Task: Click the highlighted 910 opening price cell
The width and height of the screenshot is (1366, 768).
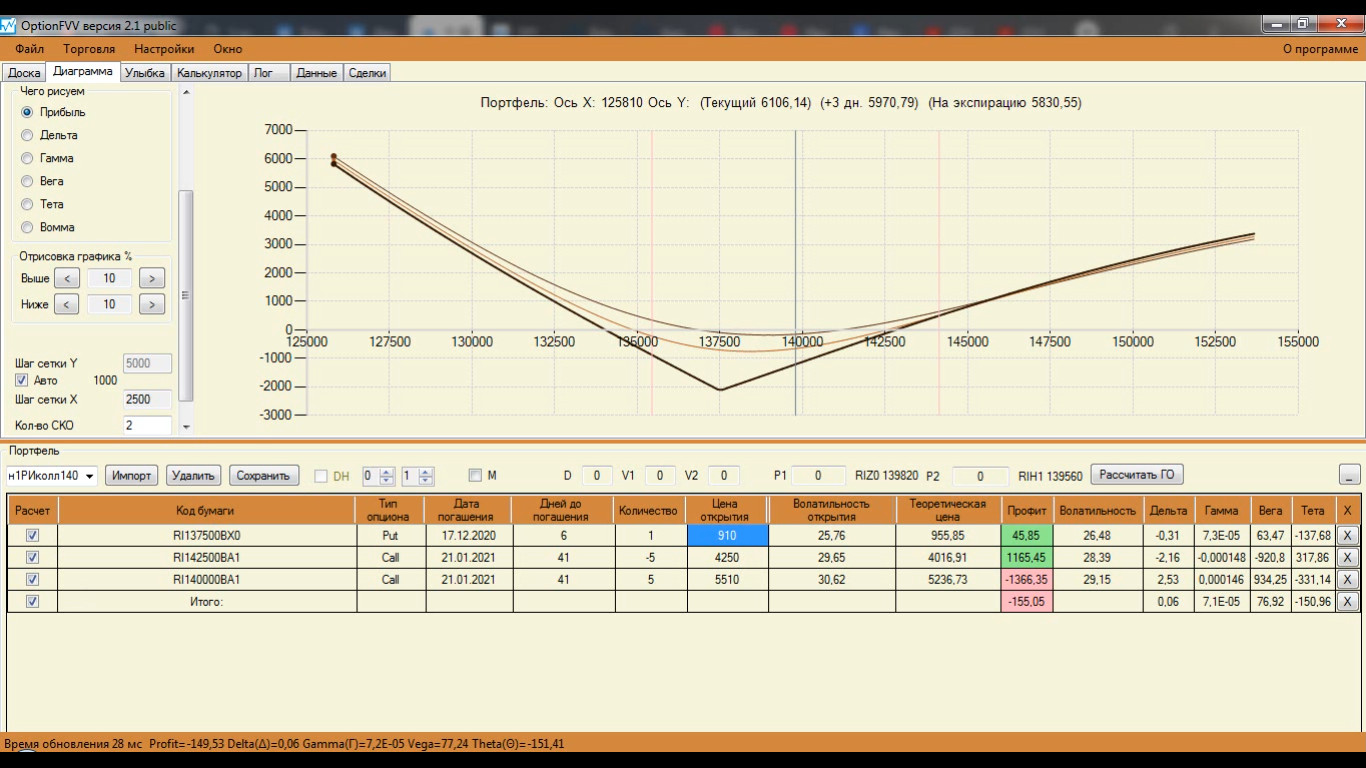Action: [727, 535]
